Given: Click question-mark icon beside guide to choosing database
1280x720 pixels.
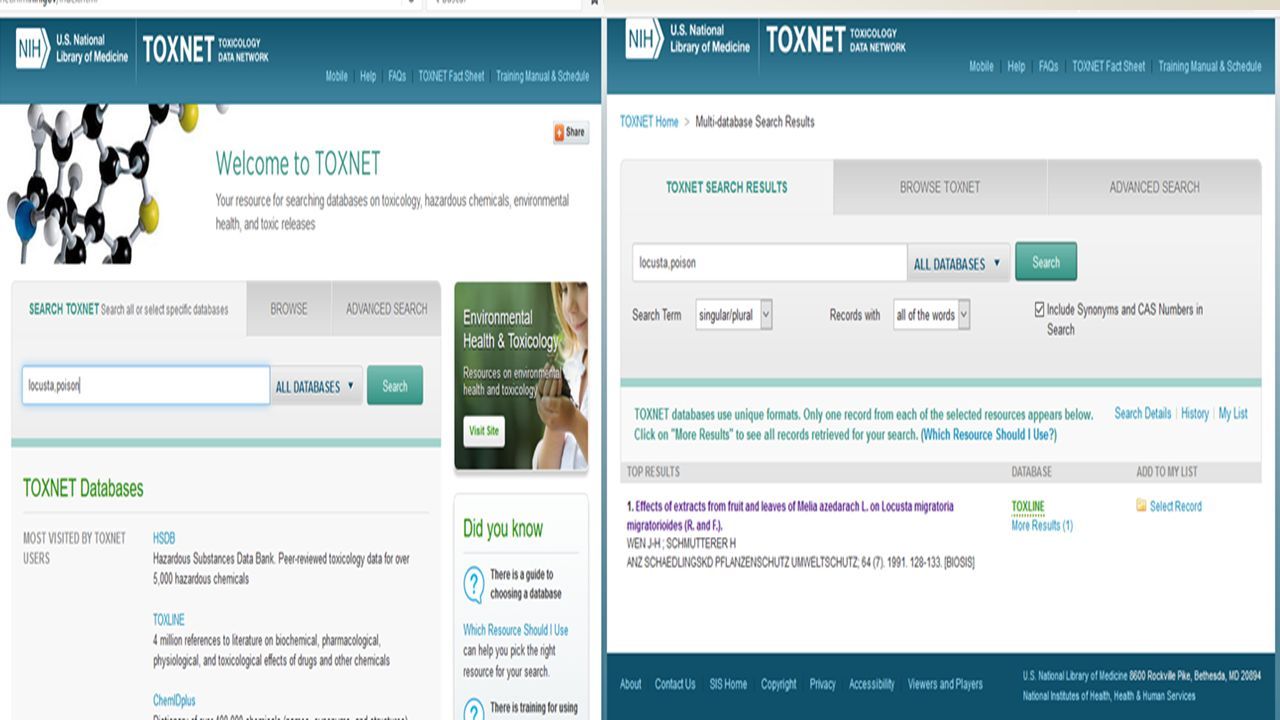Looking at the screenshot, I should point(474,584).
